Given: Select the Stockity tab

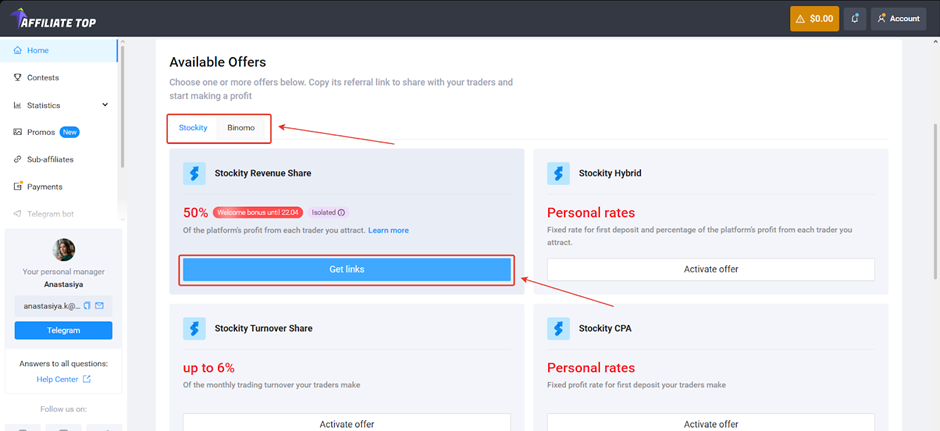Looking at the screenshot, I should coord(193,128).
